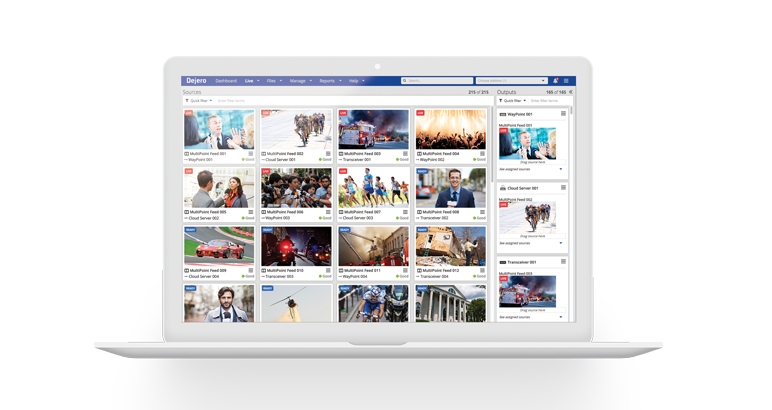Open the Choose stations dropdown
This screenshot has height=410, width=772.
[x=511, y=80]
